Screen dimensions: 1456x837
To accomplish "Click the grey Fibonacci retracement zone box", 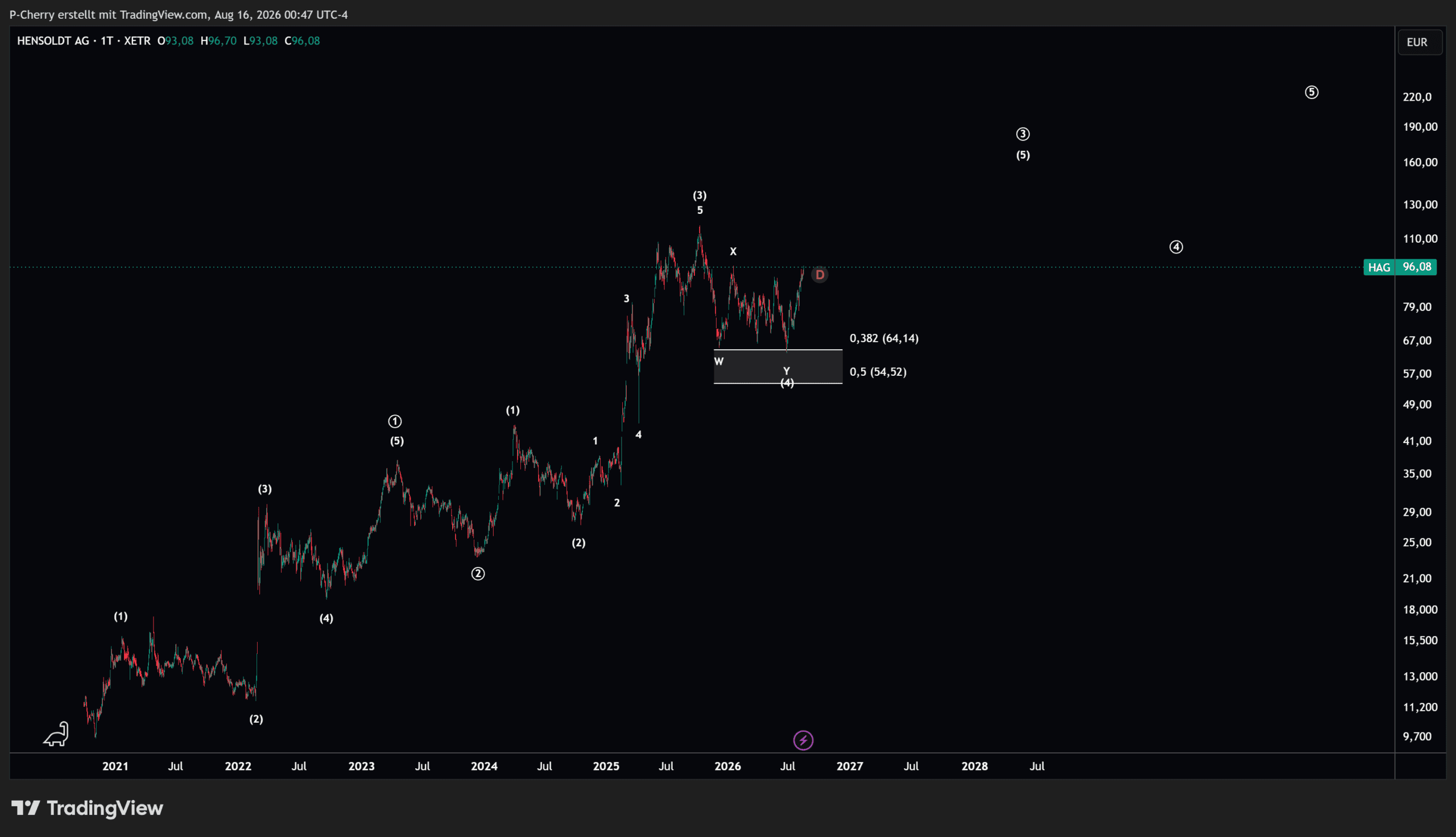I will 777,366.
